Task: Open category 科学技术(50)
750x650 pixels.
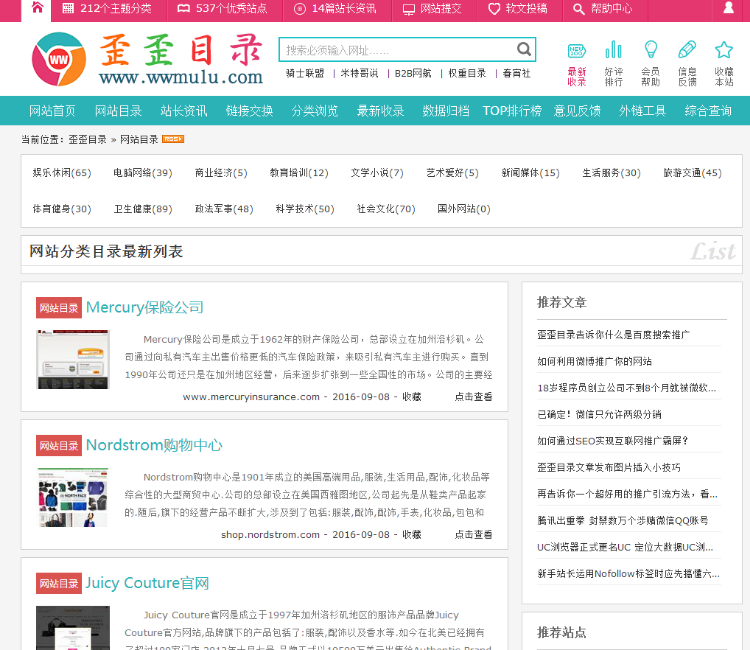Action: tap(305, 209)
